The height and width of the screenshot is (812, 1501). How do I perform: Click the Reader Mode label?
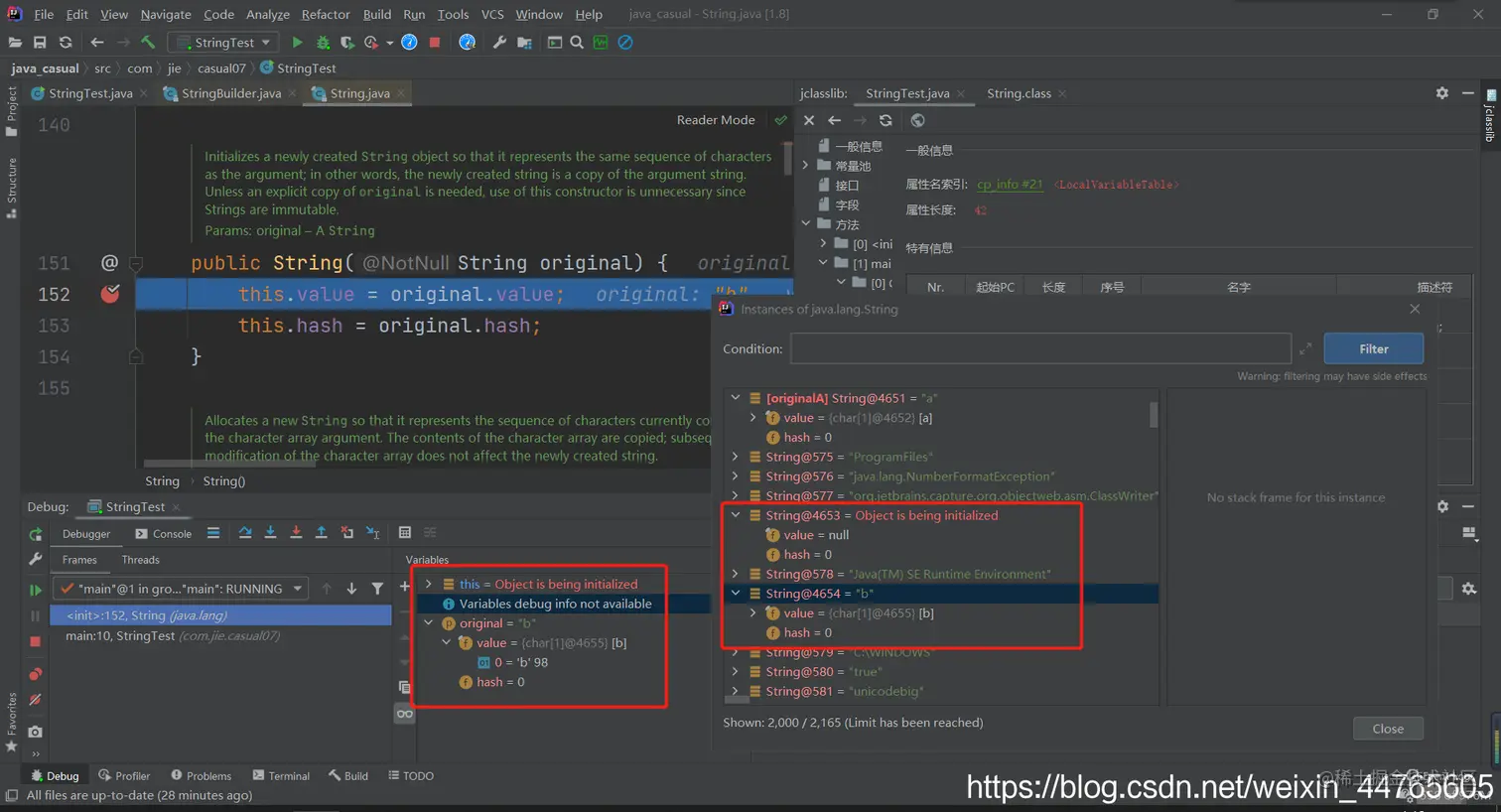pos(716,120)
